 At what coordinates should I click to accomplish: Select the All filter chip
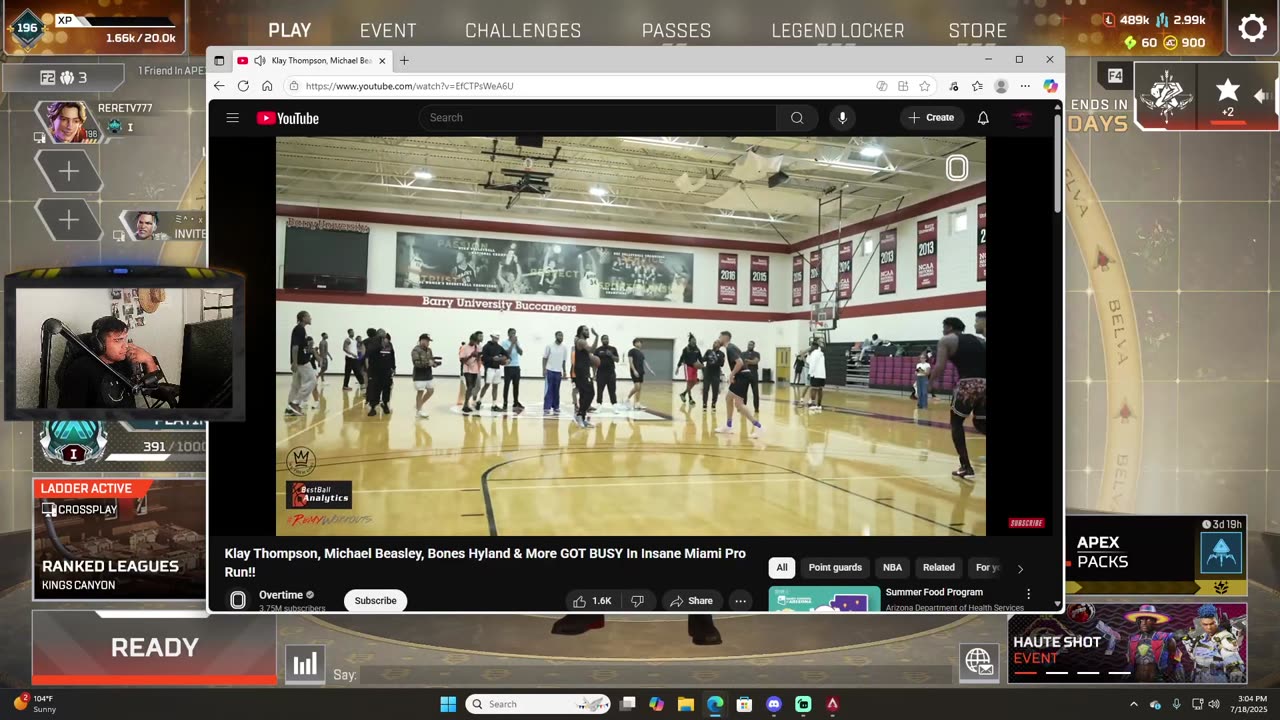click(x=782, y=568)
